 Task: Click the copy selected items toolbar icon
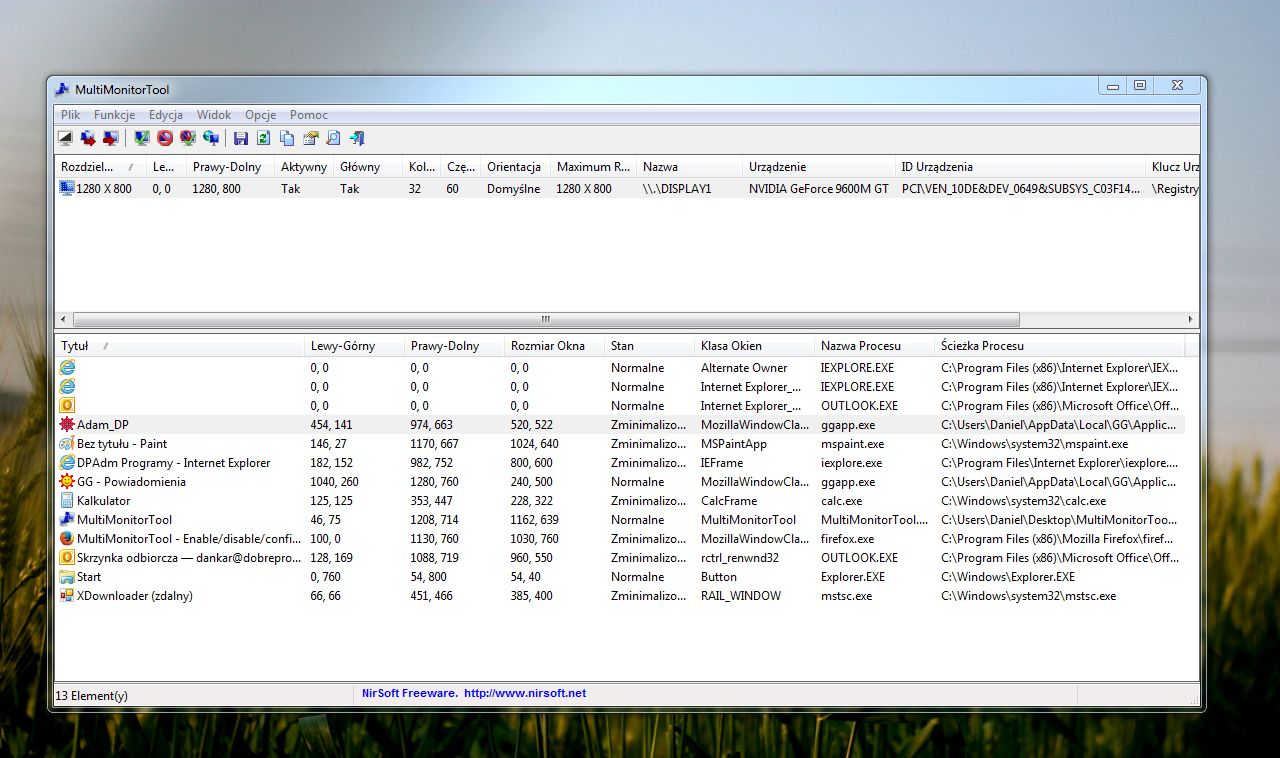pyautogui.click(x=287, y=138)
